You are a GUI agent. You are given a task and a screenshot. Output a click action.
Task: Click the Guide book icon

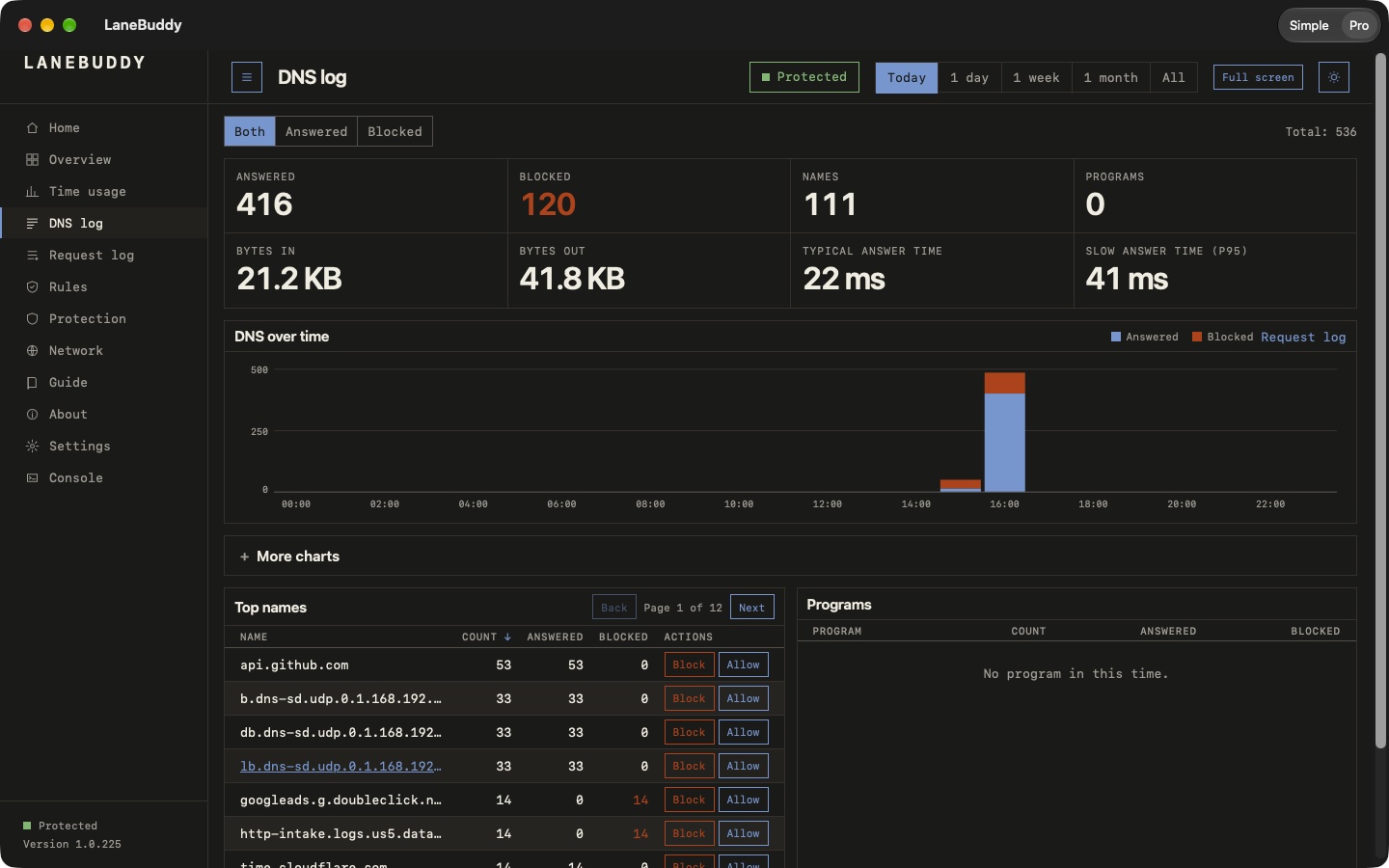(x=32, y=382)
